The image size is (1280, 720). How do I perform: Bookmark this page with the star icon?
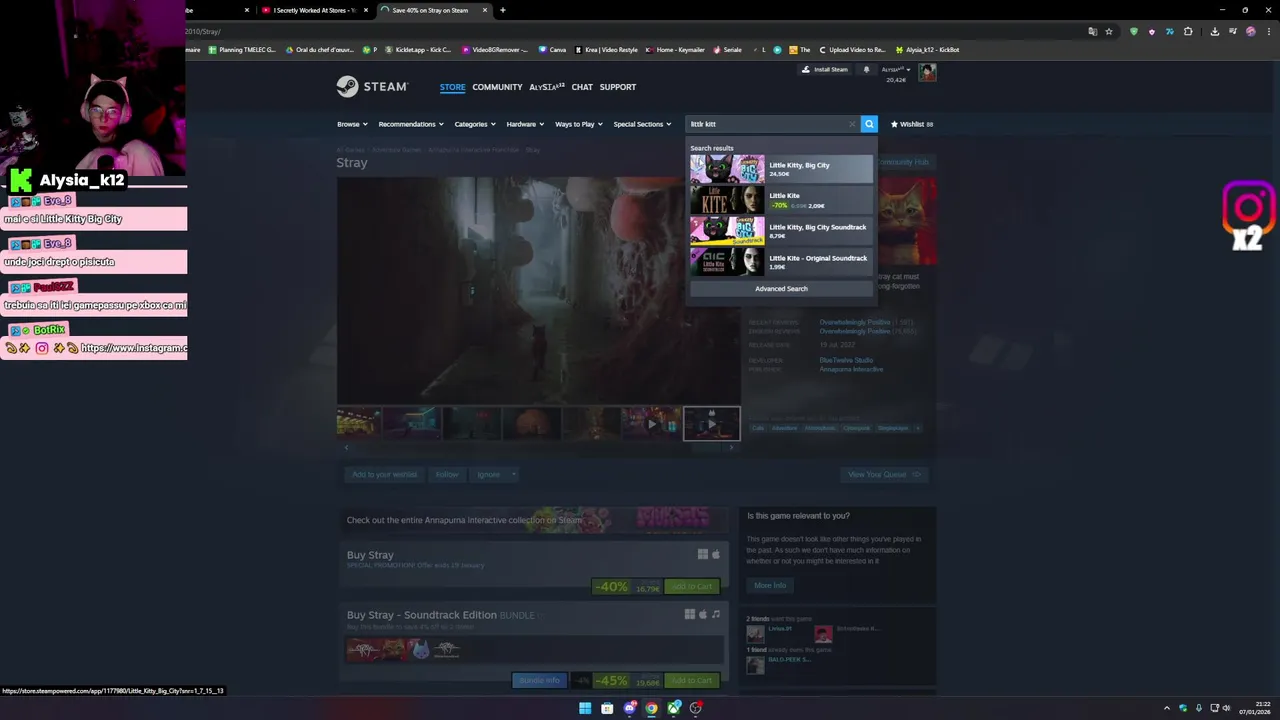(1109, 31)
